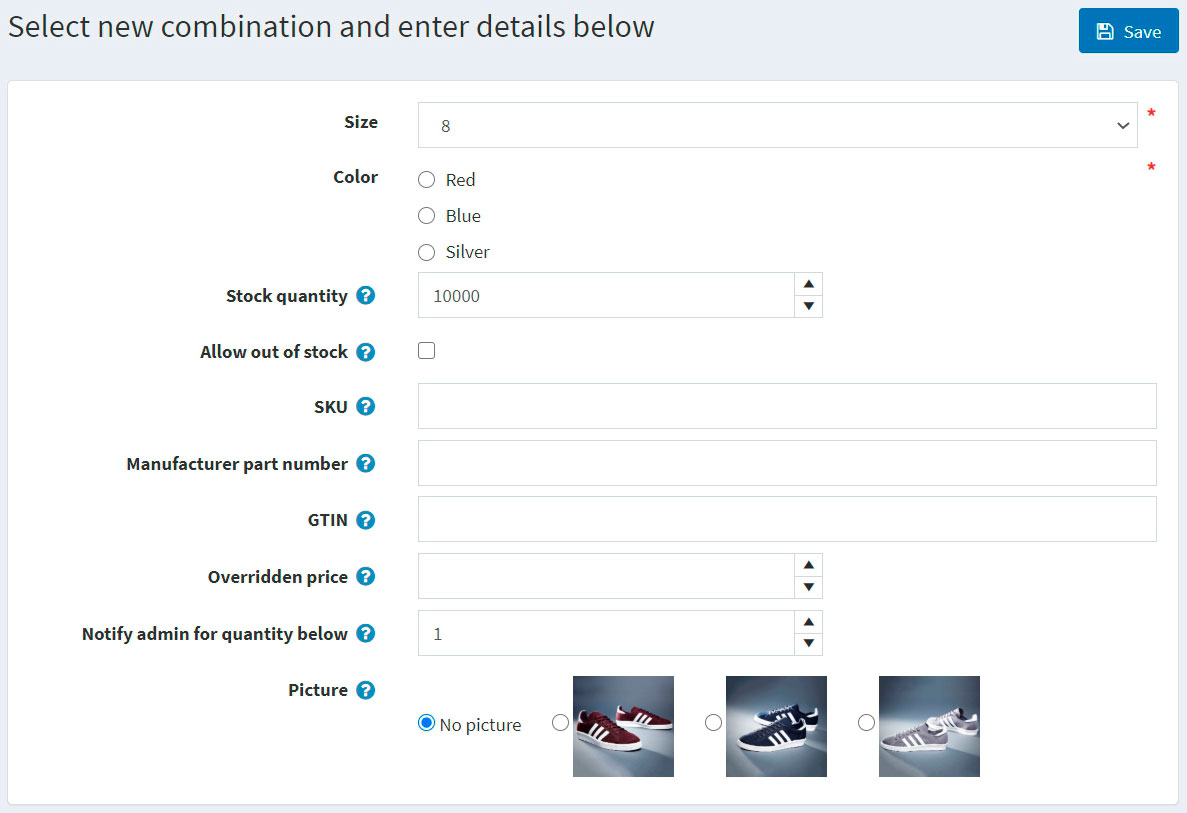Increase Notify admin quantity with up arrow
This screenshot has width=1187, height=813.
pos(808,622)
